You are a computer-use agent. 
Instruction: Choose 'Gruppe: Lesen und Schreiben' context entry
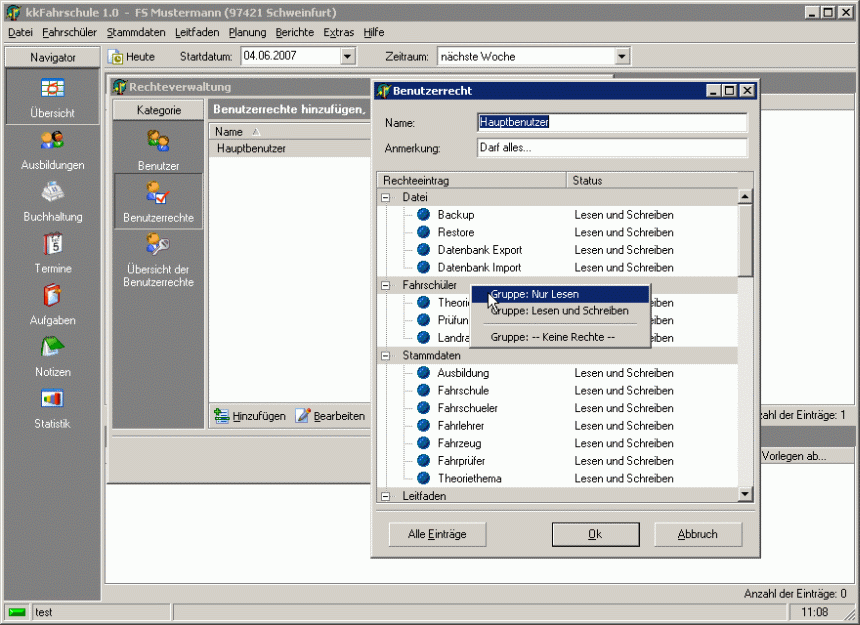pyautogui.click(x=559, y=311)
